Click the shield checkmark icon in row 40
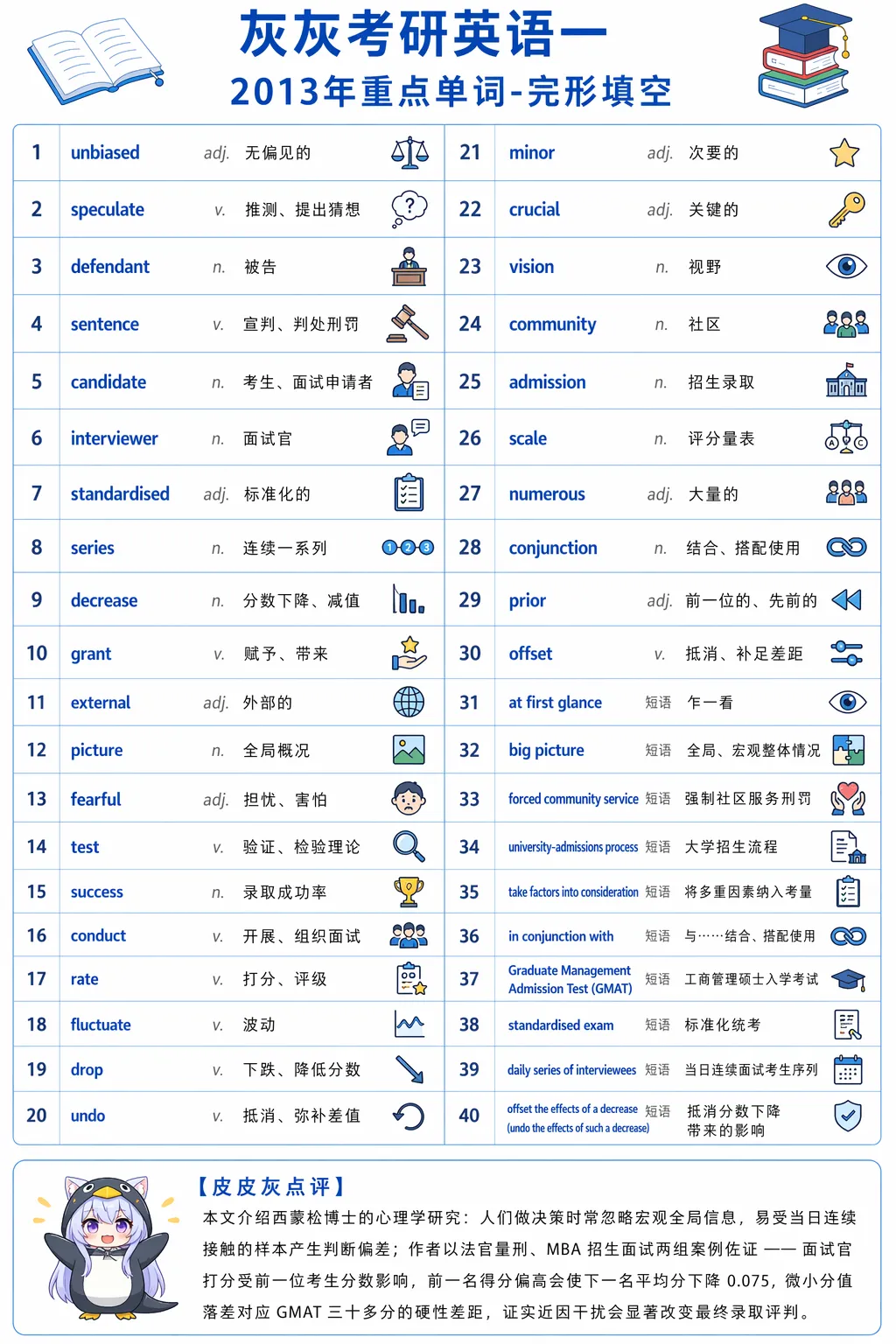This screenshot has height=1344, width=896. pos(848,1116)
